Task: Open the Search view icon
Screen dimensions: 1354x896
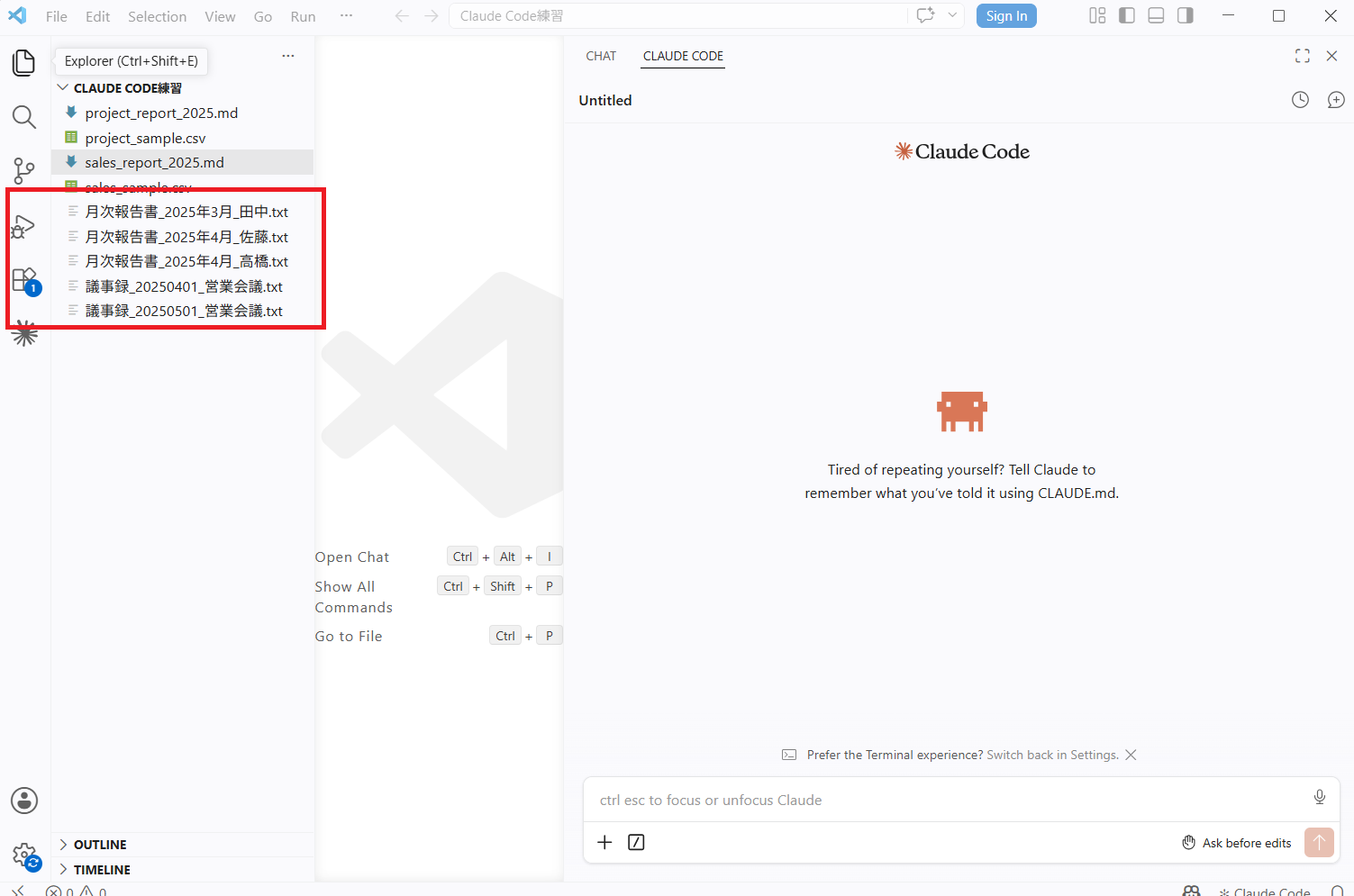Action: (24, 116)
